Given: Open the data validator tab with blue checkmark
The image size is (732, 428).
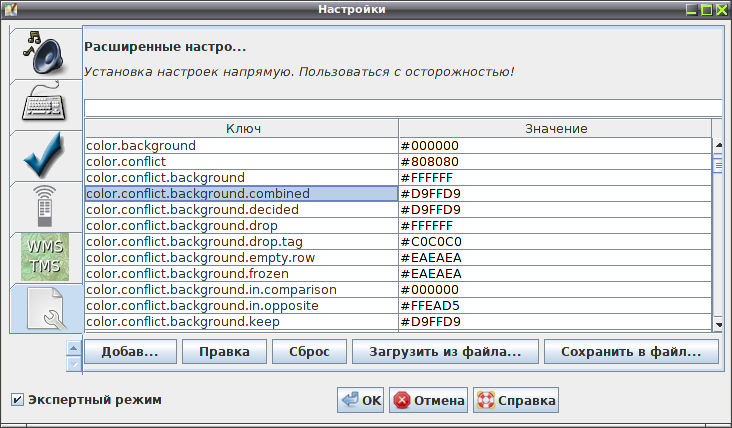Looking at the screenshot, I should point(46,156).
